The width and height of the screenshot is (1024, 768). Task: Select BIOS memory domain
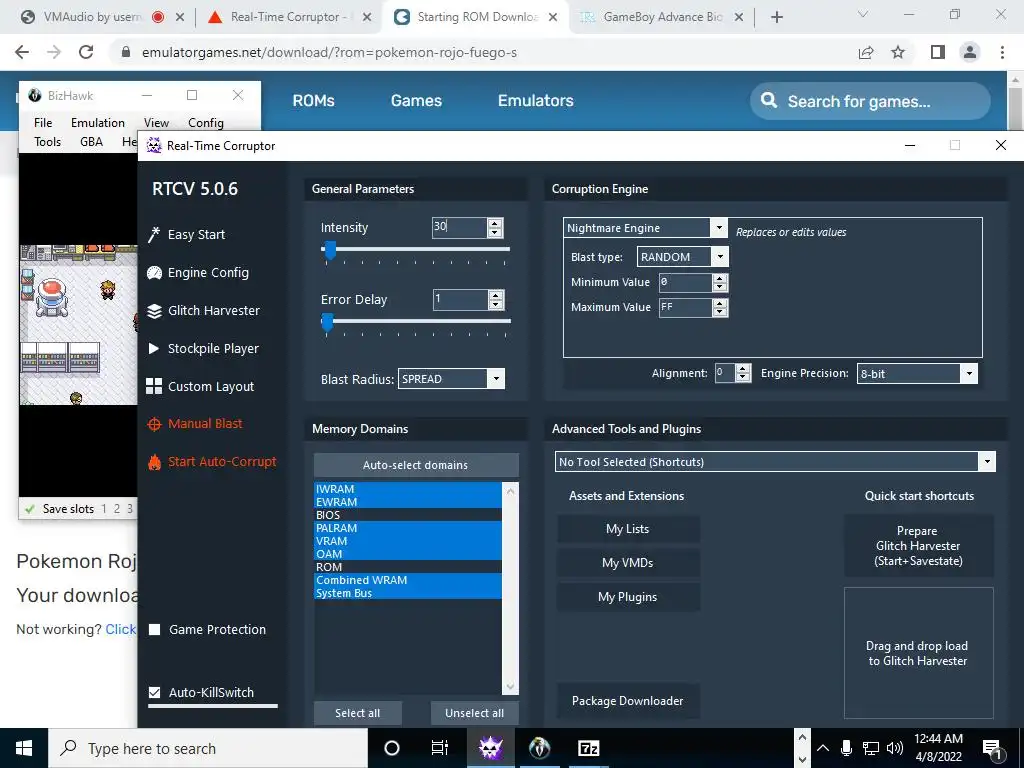click(408, 515)
